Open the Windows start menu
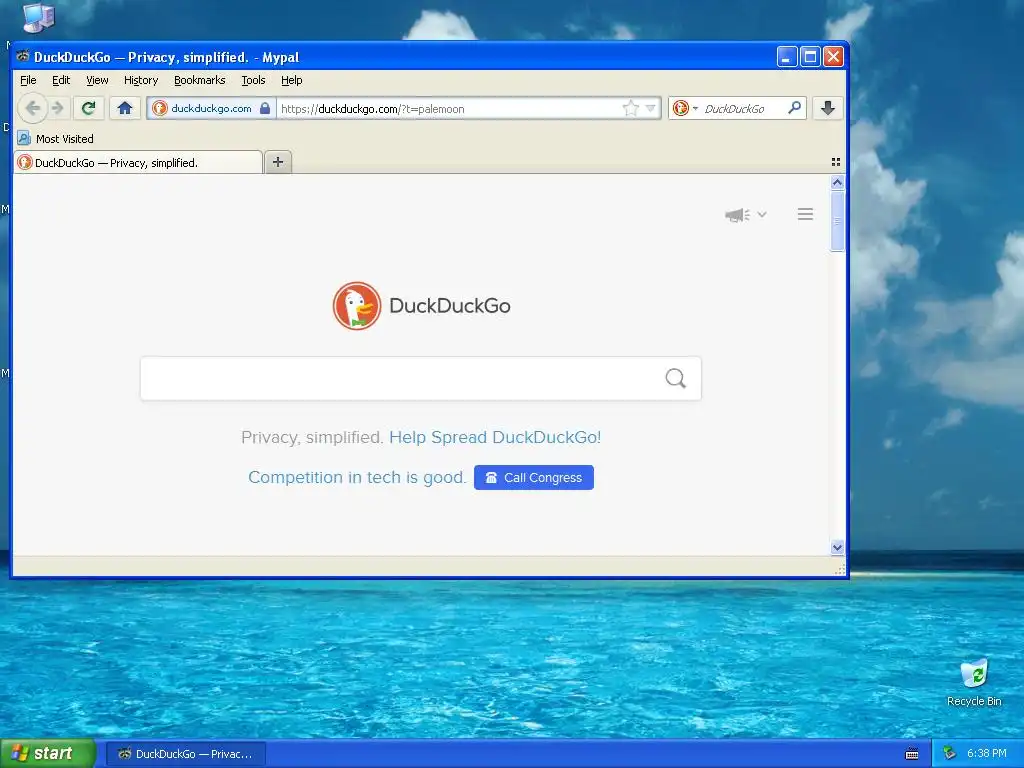The image size is (1024, 768). 48,754
